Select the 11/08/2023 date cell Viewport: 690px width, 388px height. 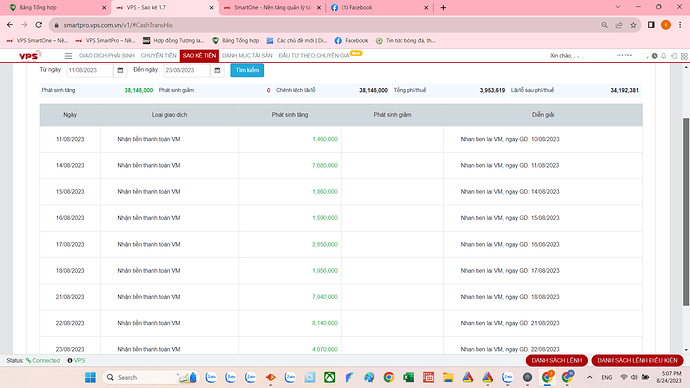coord(70,139)
